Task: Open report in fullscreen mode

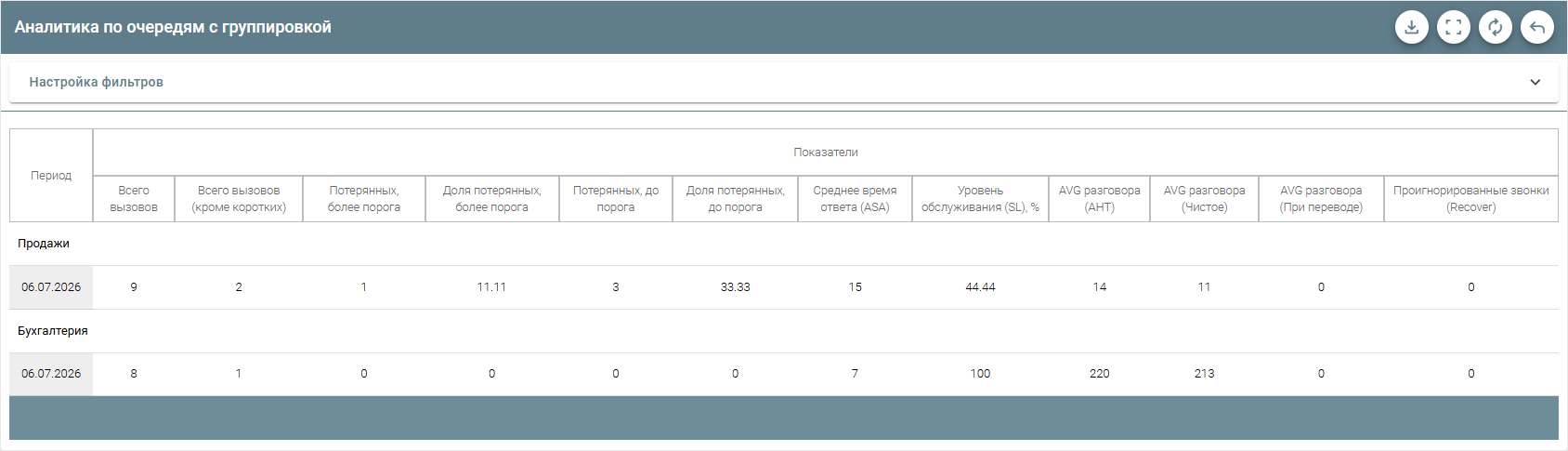Action: [1453, 27]
